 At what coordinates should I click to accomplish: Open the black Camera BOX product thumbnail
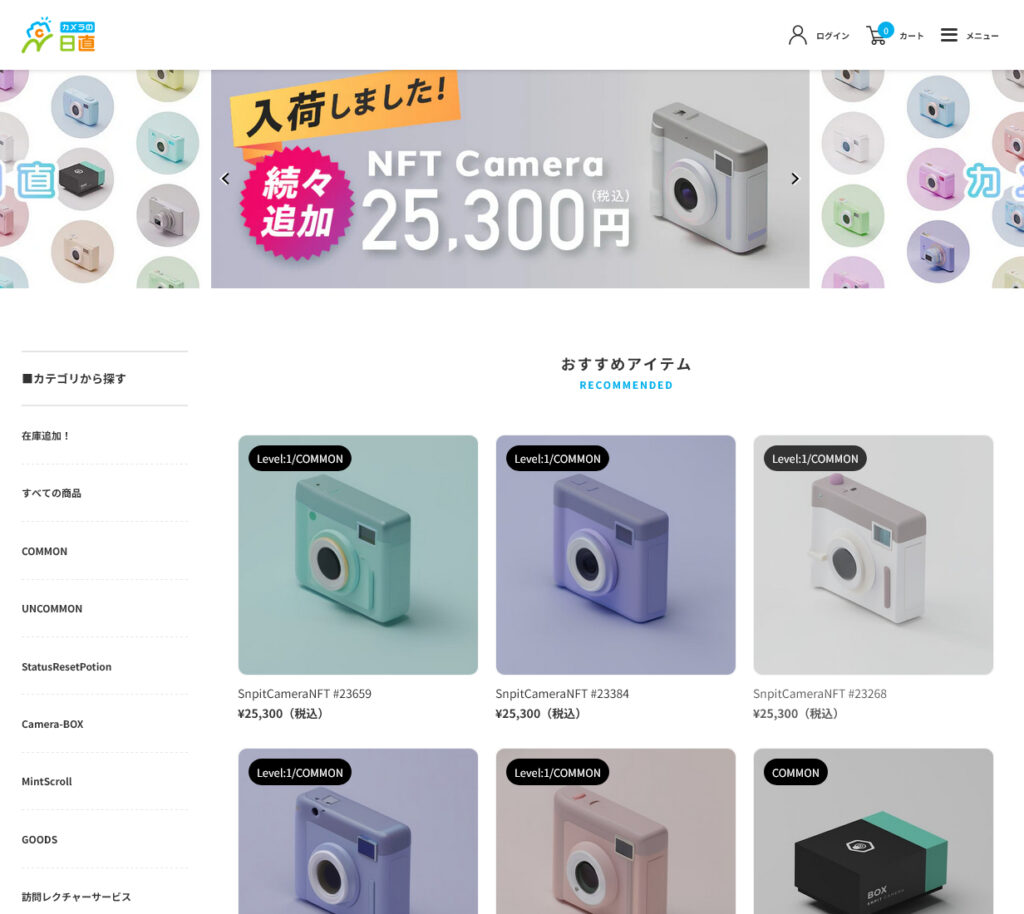(873, 831)
